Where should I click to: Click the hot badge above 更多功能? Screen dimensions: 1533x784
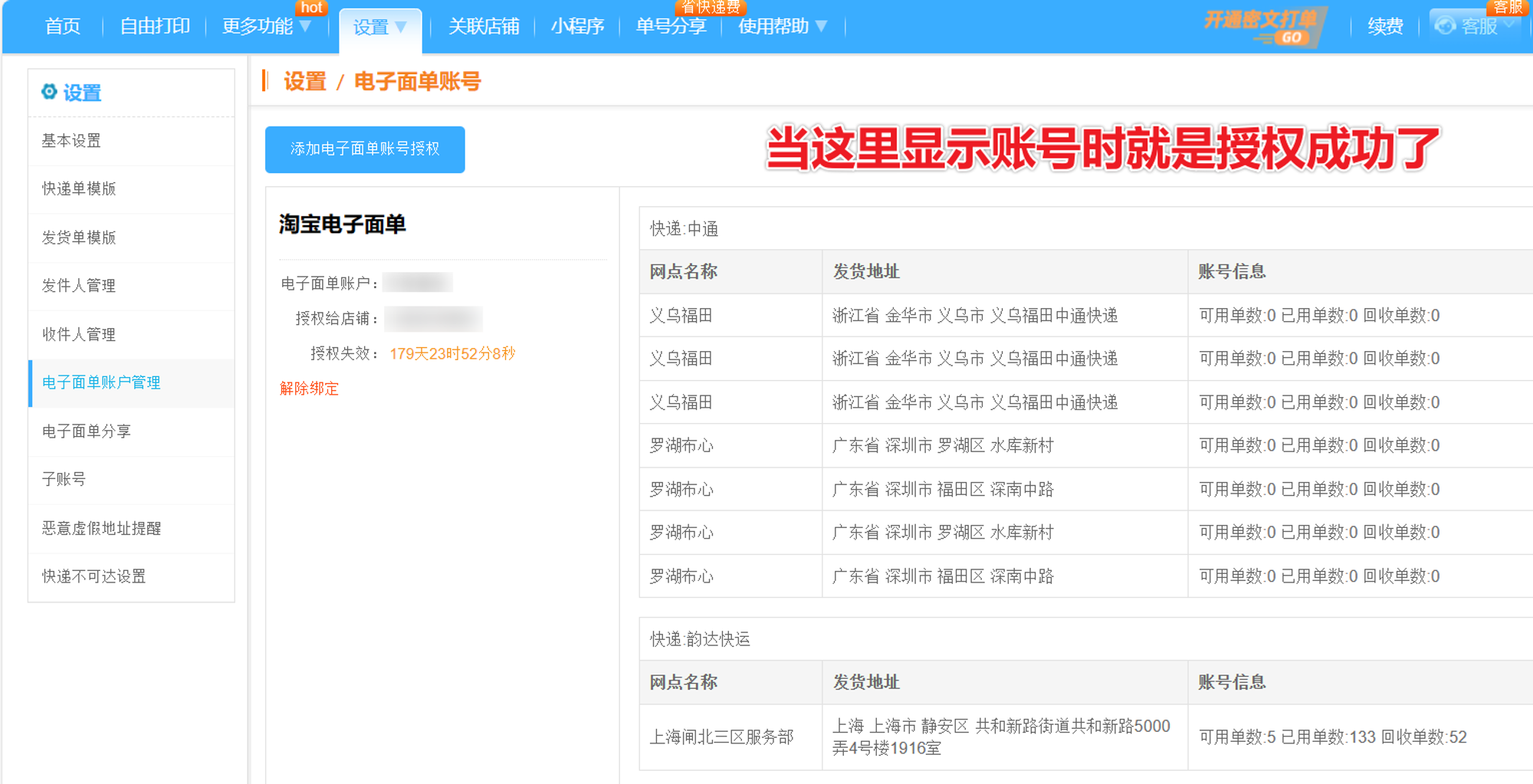click(311, 8)
